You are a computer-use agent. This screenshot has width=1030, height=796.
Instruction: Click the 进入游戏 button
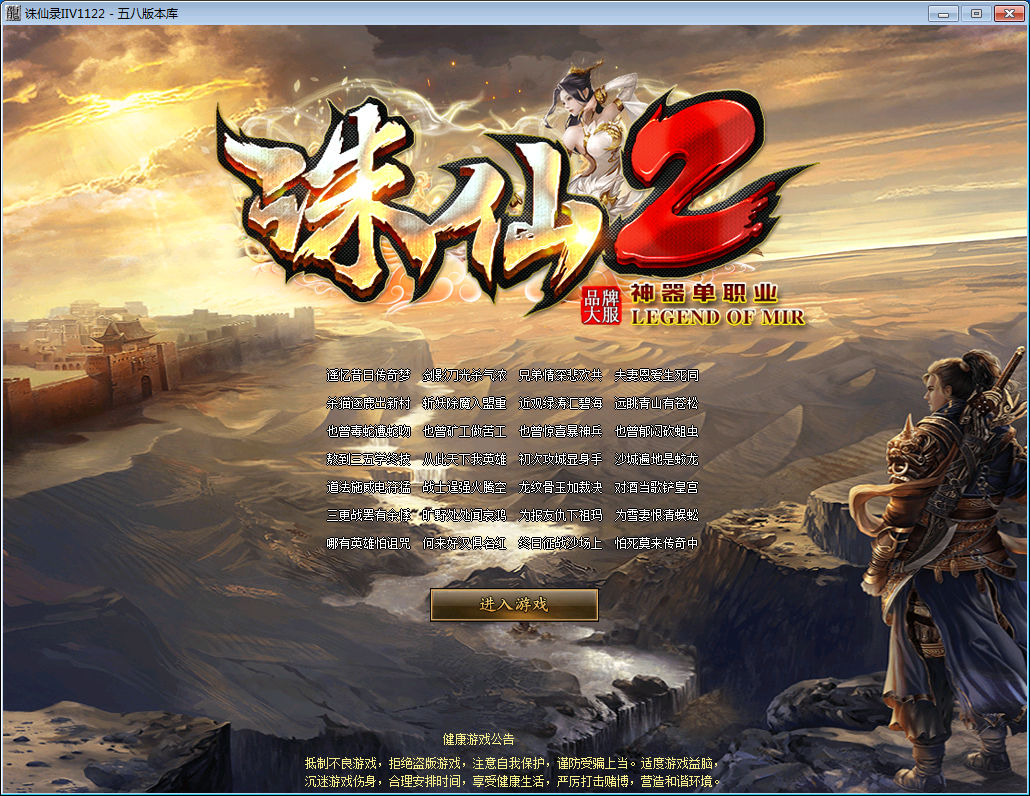click(514, 604)
